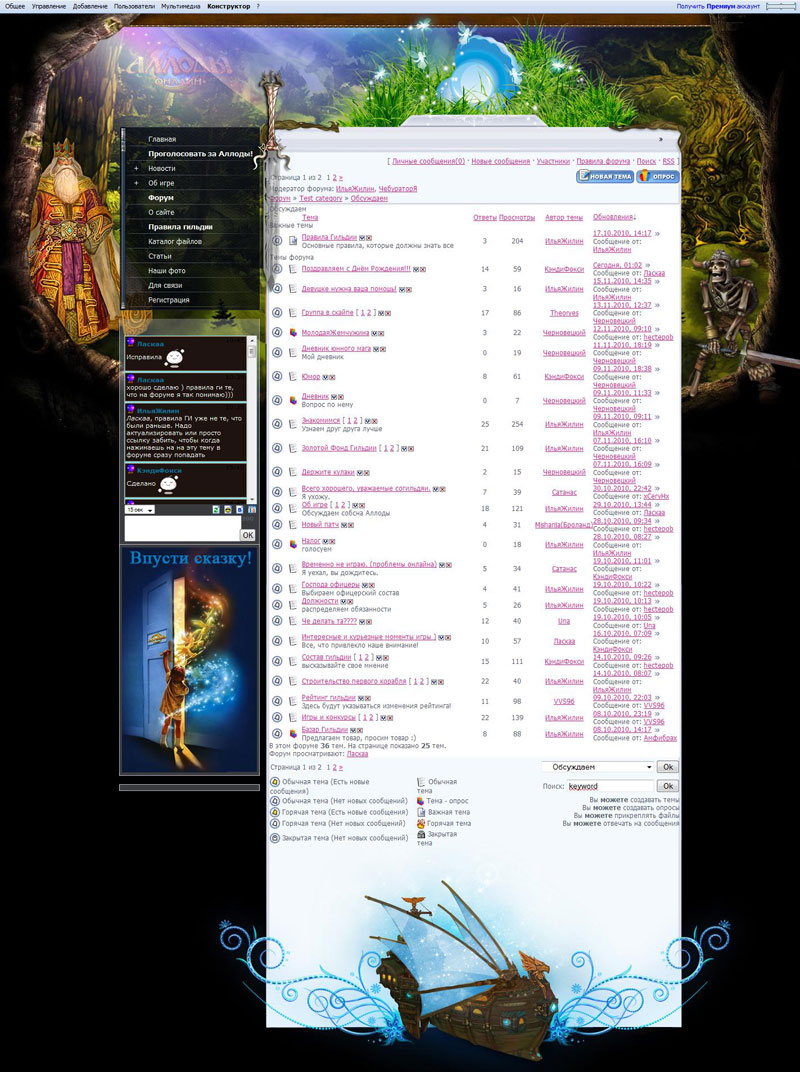Send chat message with OK button
Viewport: 800px width, 1072px height.
[248, 535]
